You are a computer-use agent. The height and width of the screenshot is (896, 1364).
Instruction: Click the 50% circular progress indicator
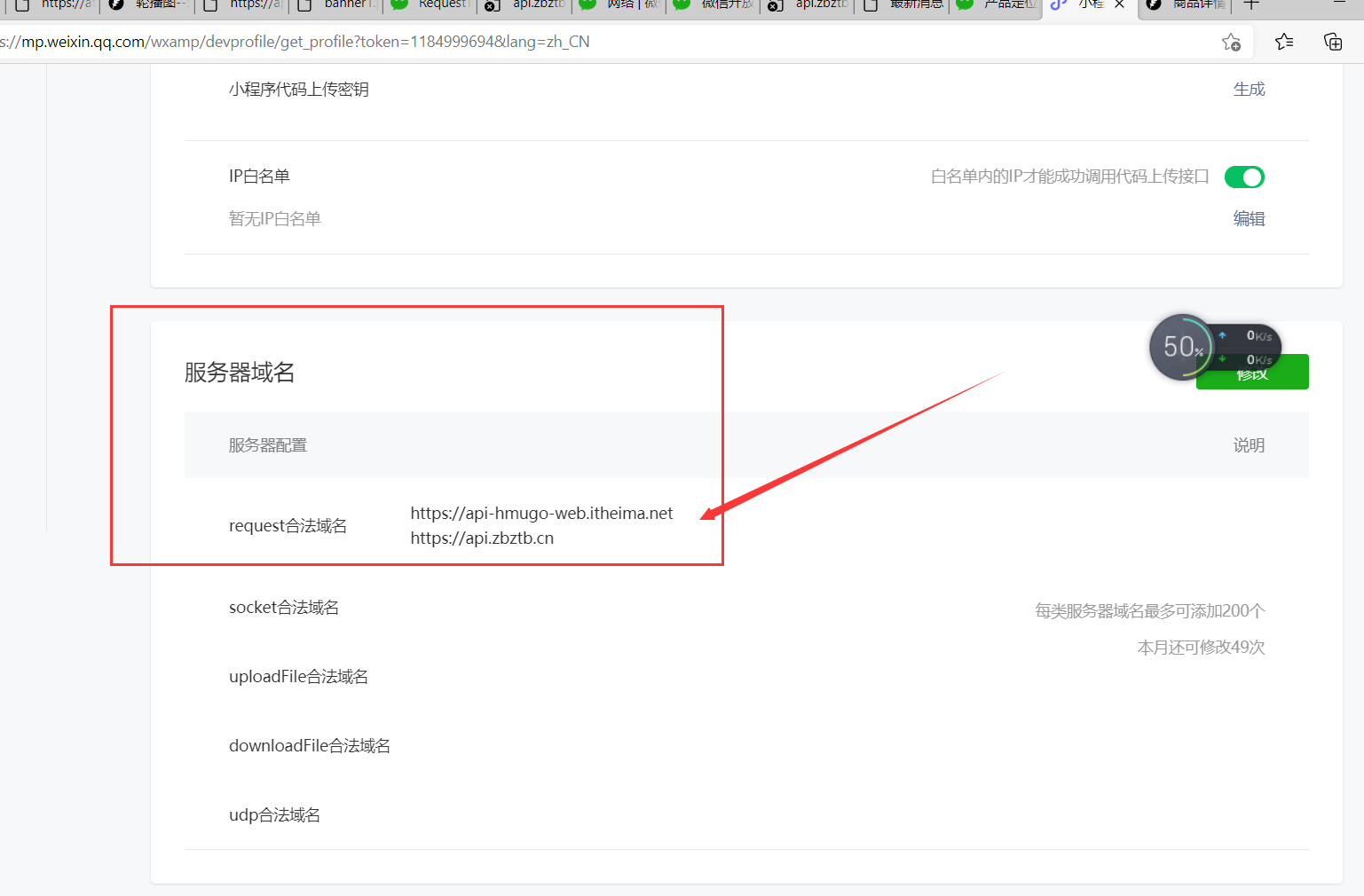(1181, 346)
